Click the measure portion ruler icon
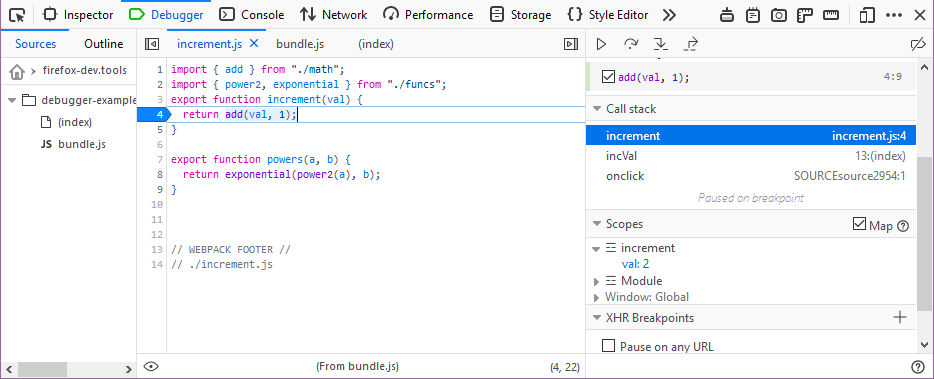934x379 pixels. [x=832, y=15]
